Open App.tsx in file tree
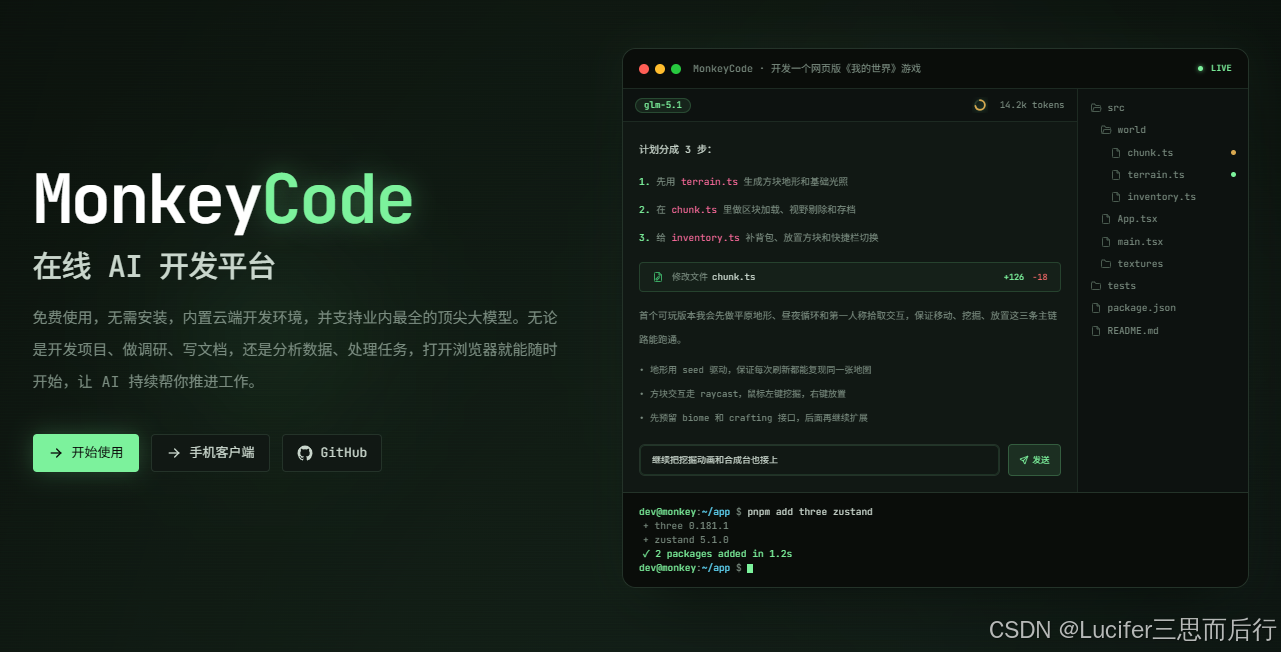This screenshot has height=652, width=1281. [1137, 219]
